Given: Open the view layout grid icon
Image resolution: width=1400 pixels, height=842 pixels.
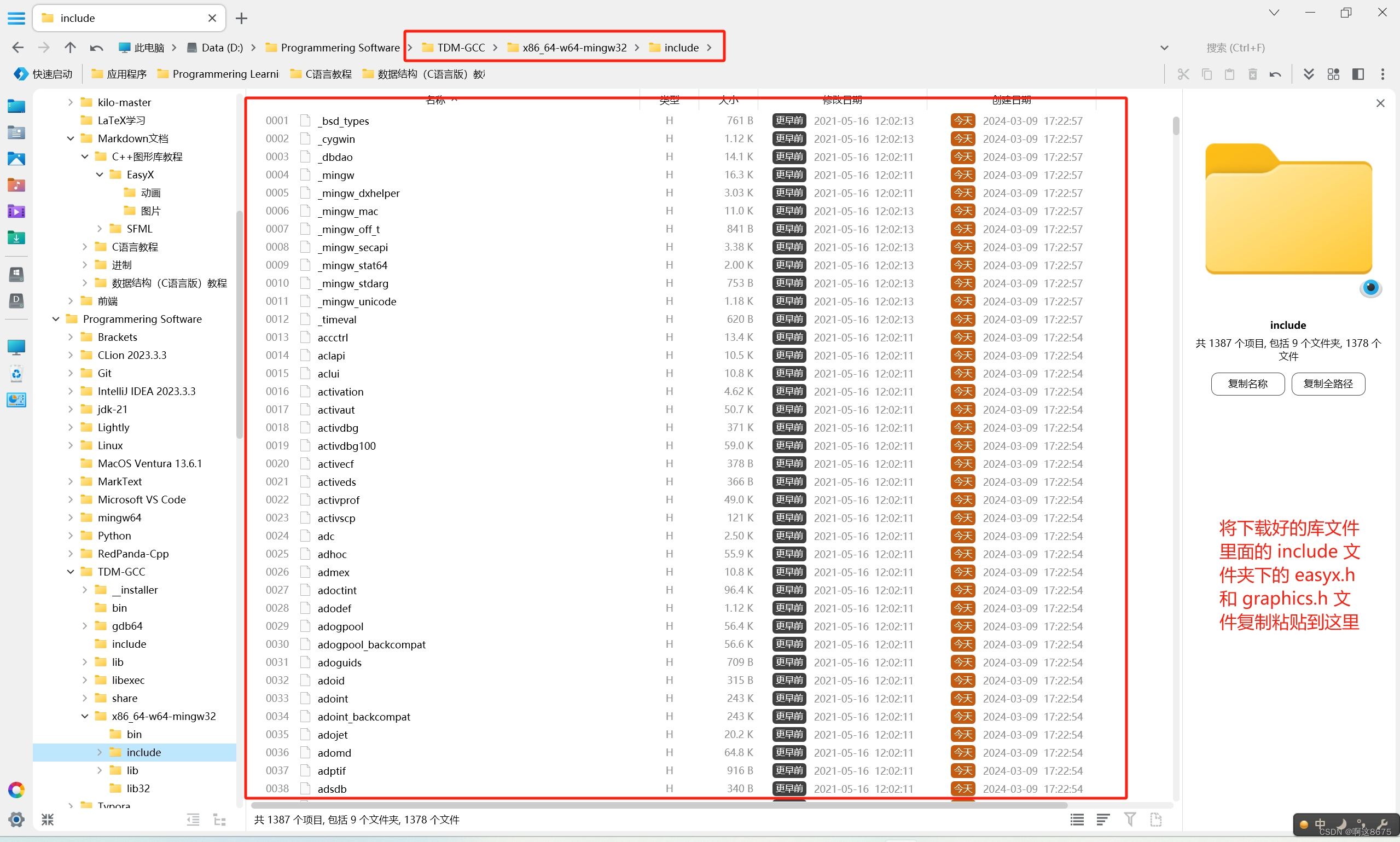Looking at the screenshot, I should 1333,74.
